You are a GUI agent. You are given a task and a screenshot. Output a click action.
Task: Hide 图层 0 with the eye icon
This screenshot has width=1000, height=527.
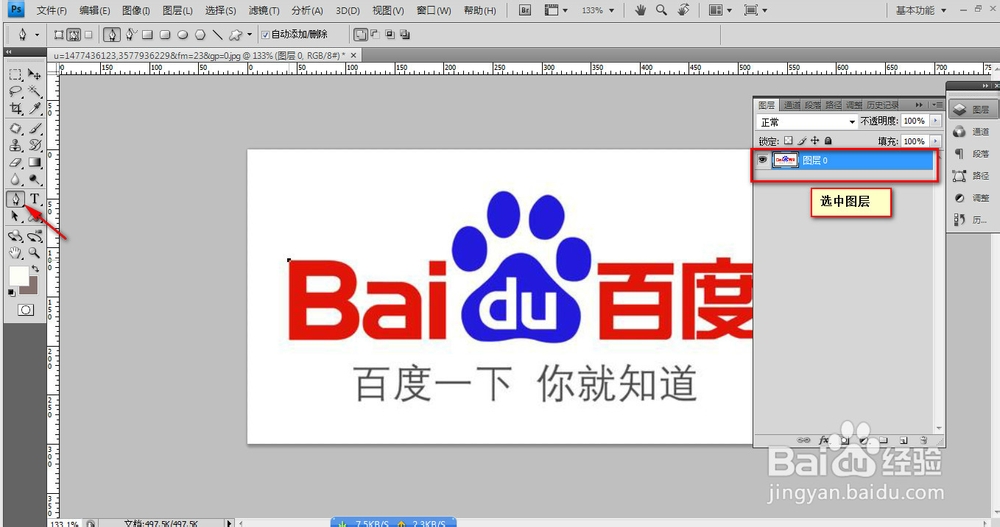(762, 160)
